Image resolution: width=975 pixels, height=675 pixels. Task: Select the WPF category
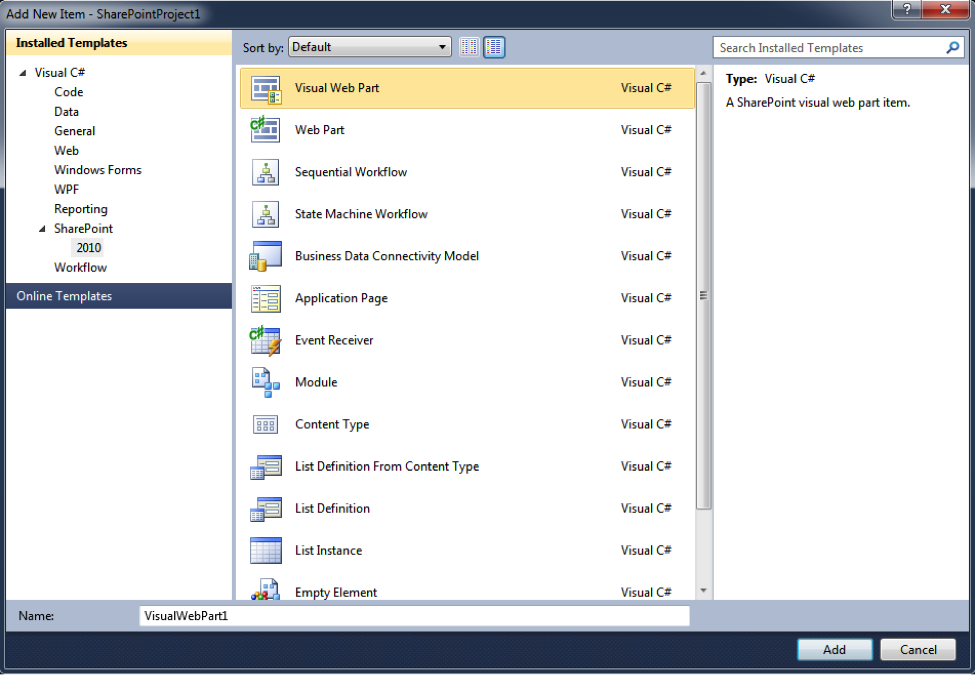coord(67,190)
